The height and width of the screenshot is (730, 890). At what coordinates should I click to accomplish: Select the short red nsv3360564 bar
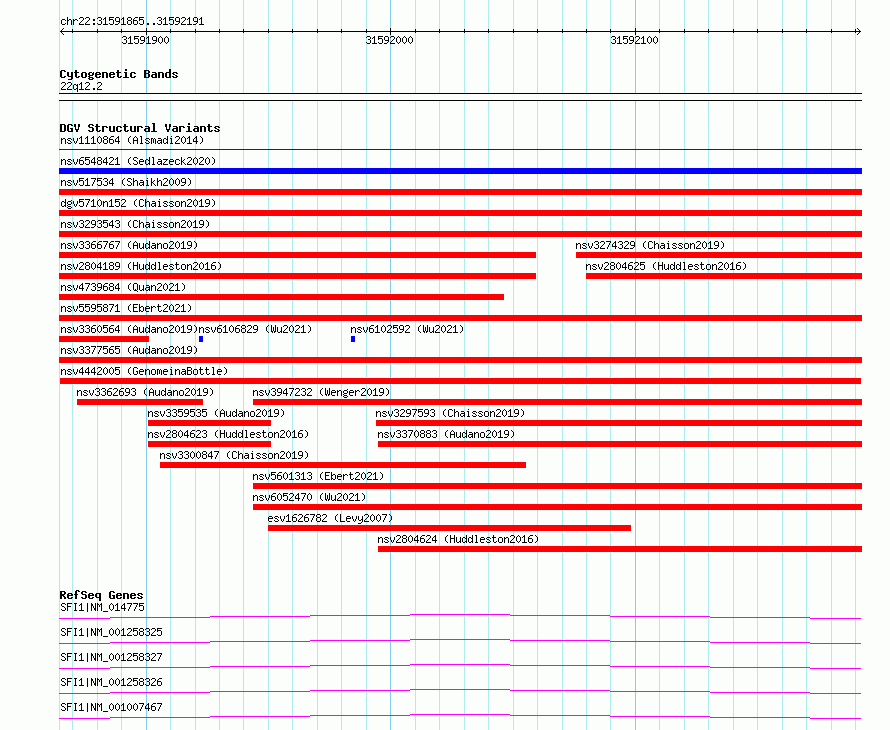[x=104, y=339]
